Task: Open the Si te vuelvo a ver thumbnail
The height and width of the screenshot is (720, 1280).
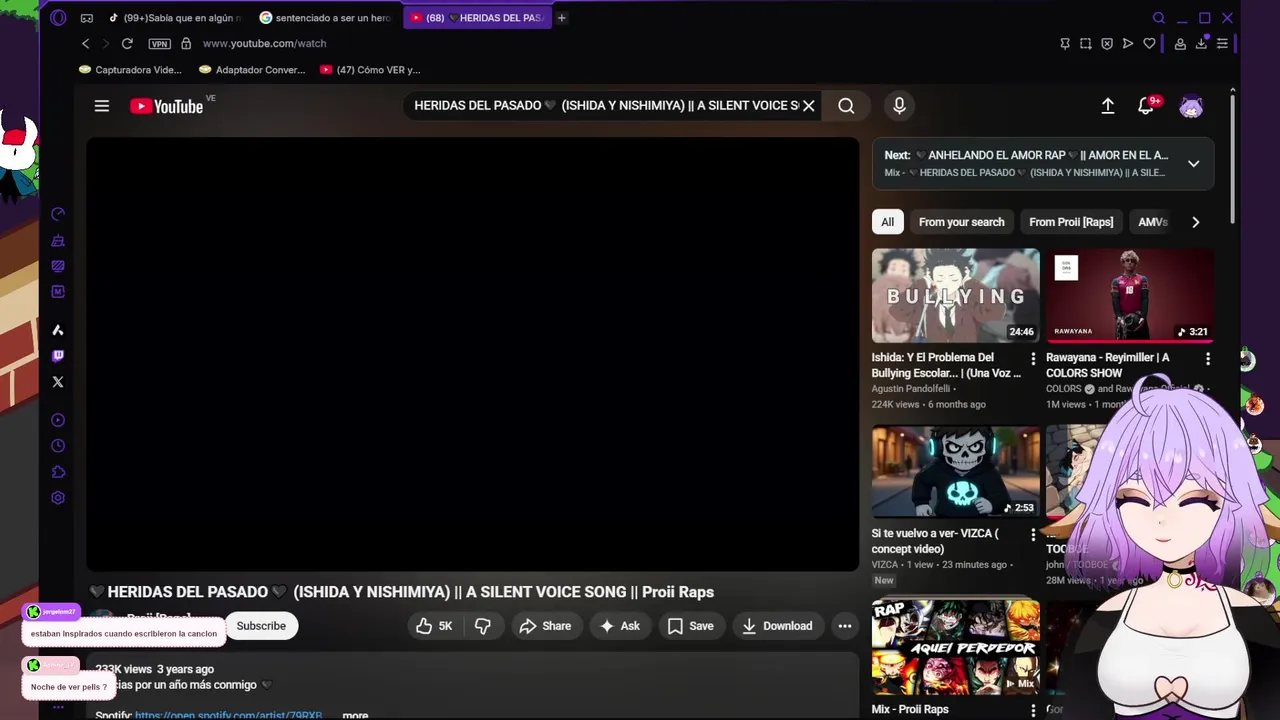Action: [x=955, y=472]
